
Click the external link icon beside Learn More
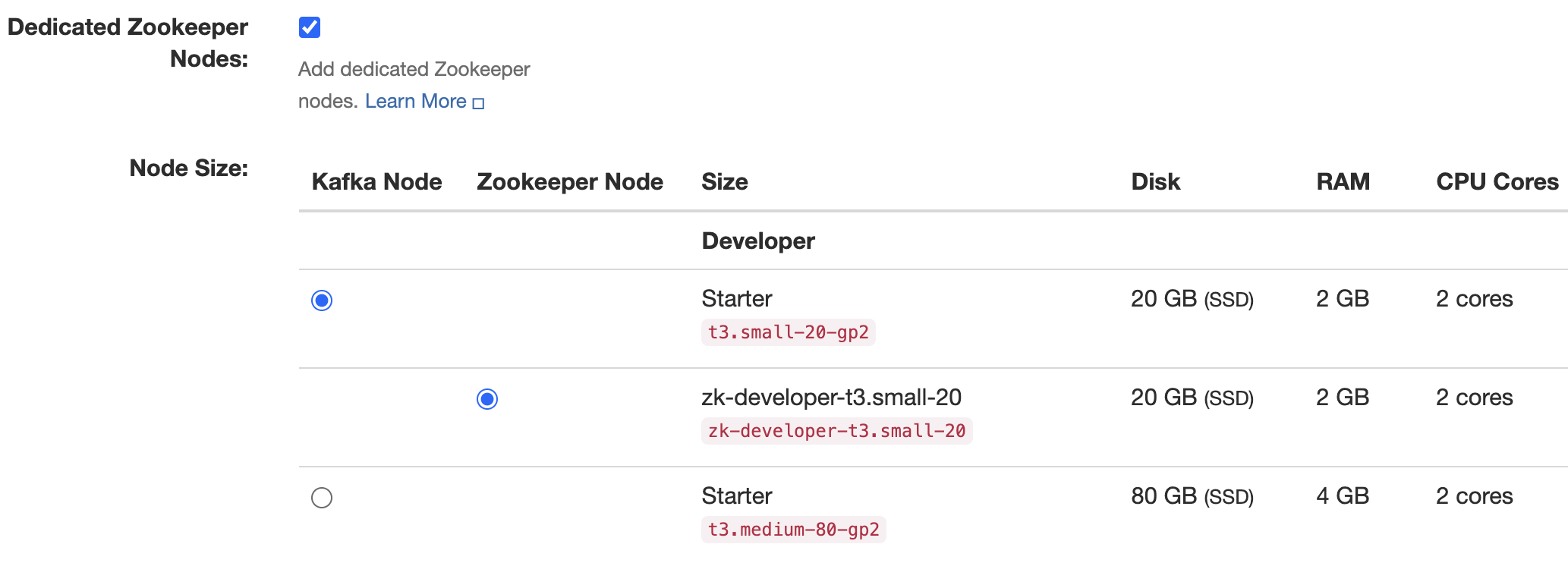tap(479, 102)
